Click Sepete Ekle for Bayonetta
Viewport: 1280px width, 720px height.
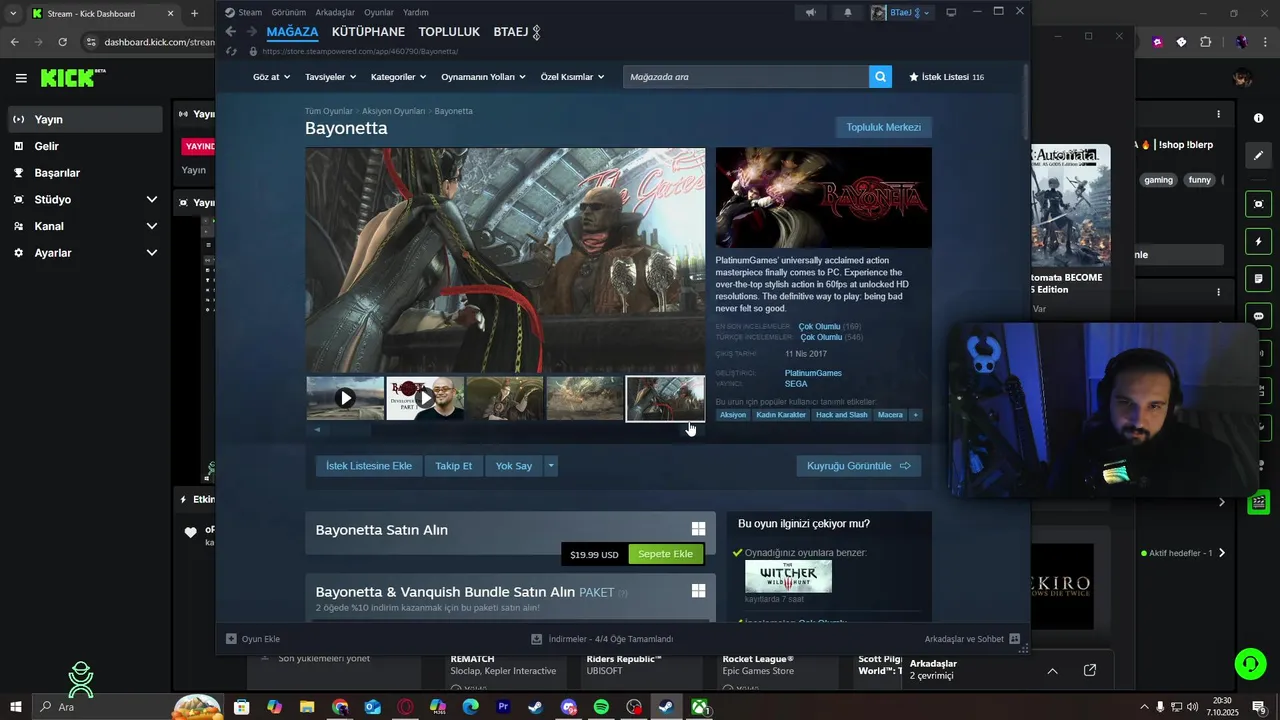[x=665, y=554]
